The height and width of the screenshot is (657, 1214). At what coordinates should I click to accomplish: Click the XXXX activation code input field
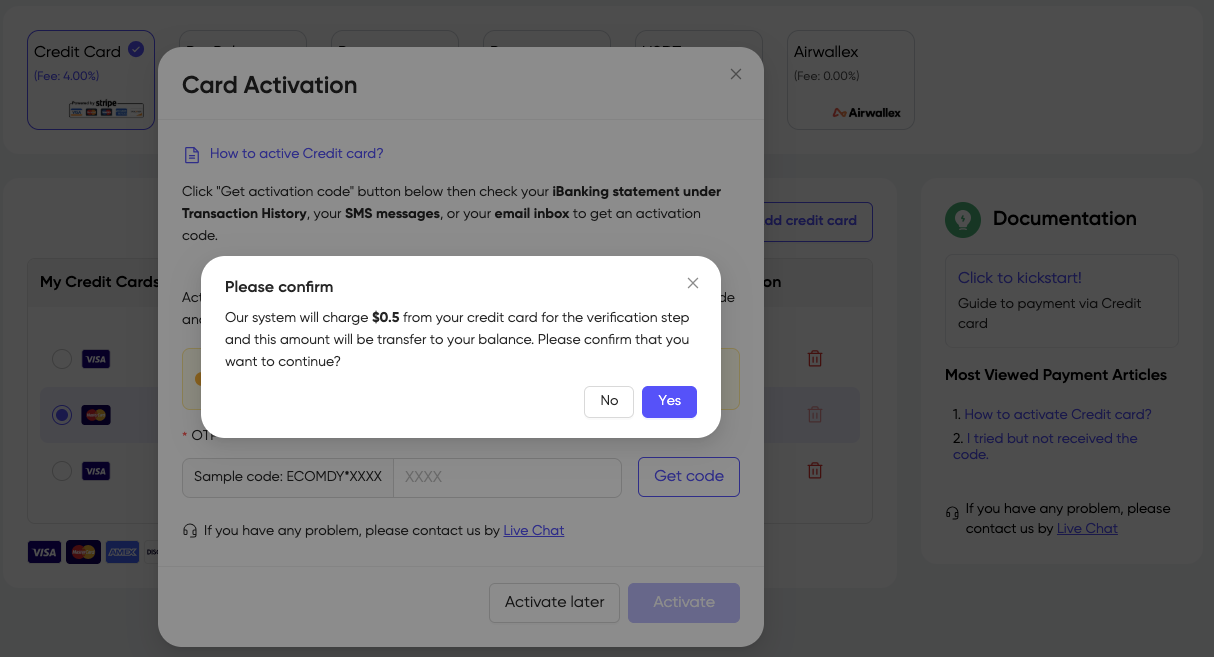pos(507,477)
